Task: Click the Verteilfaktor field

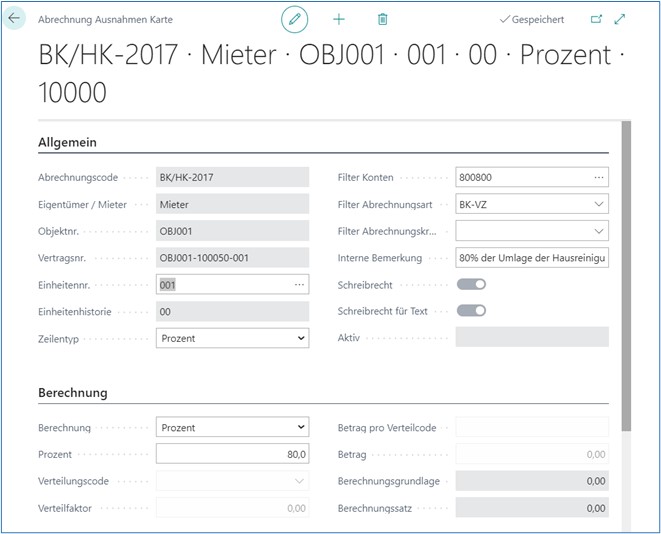Action: click(x=232, y=508)
